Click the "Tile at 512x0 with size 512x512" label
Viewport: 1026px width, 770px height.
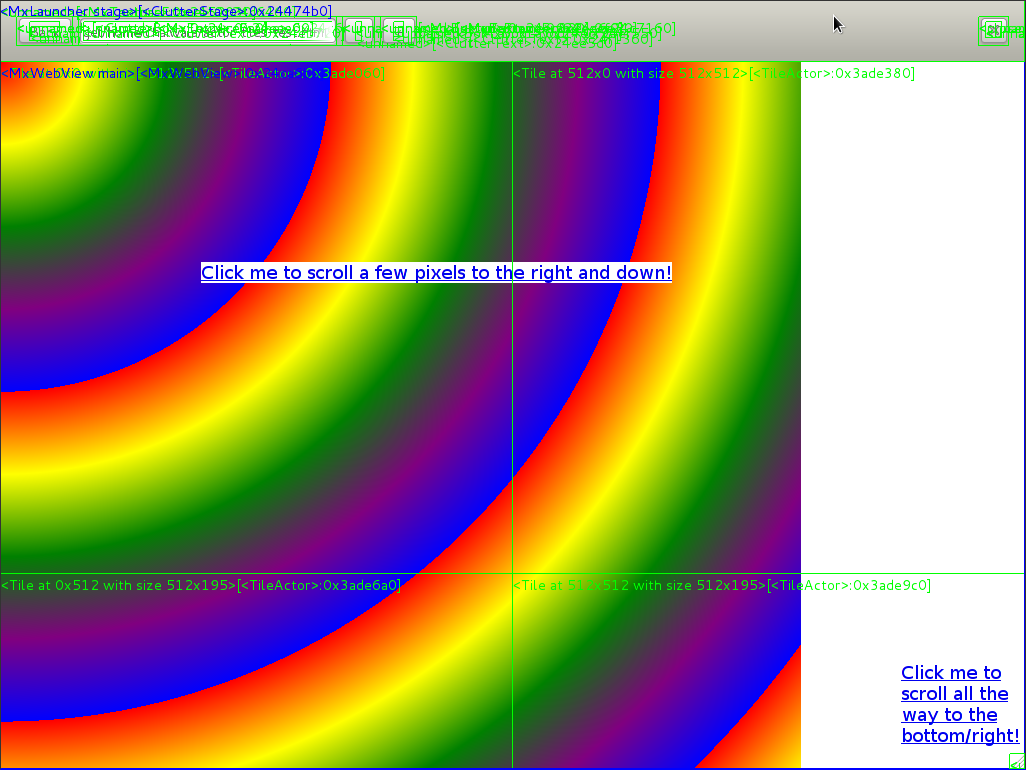point(630,74)
